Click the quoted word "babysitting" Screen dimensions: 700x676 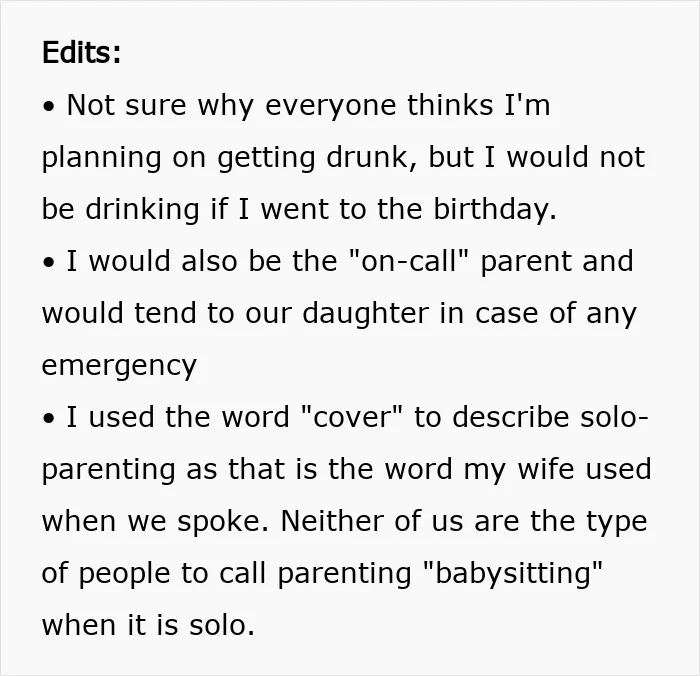(x=513, y=574)
